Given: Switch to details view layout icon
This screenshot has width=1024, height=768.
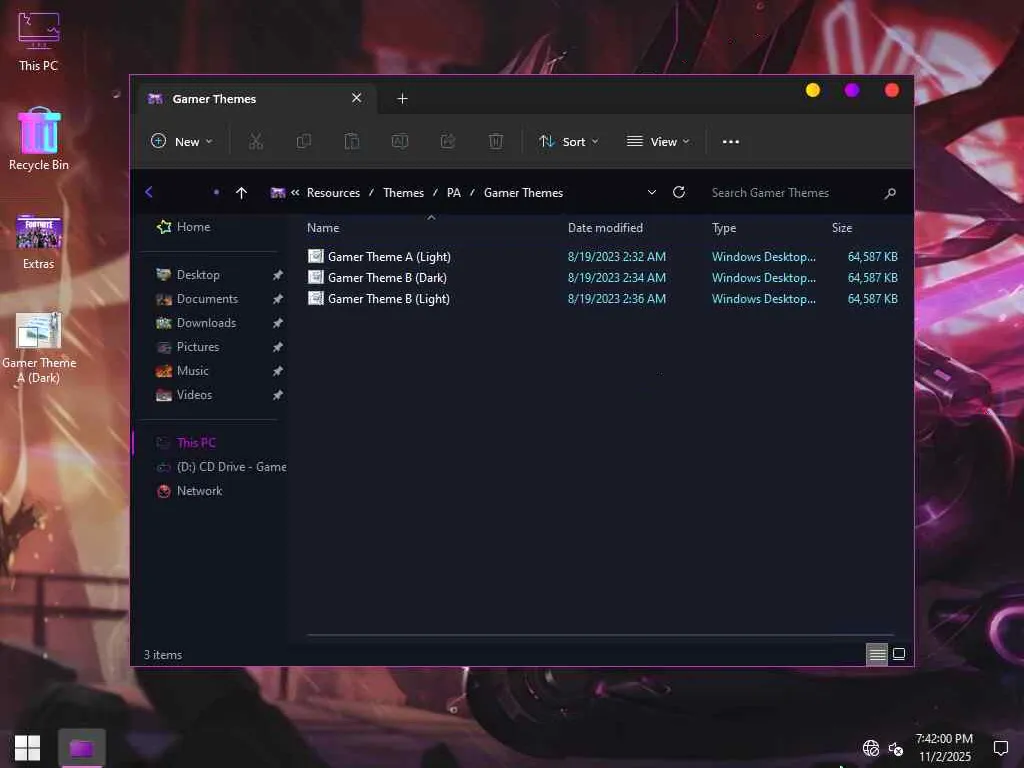Looking at the screenshot, I should (877, 654).
